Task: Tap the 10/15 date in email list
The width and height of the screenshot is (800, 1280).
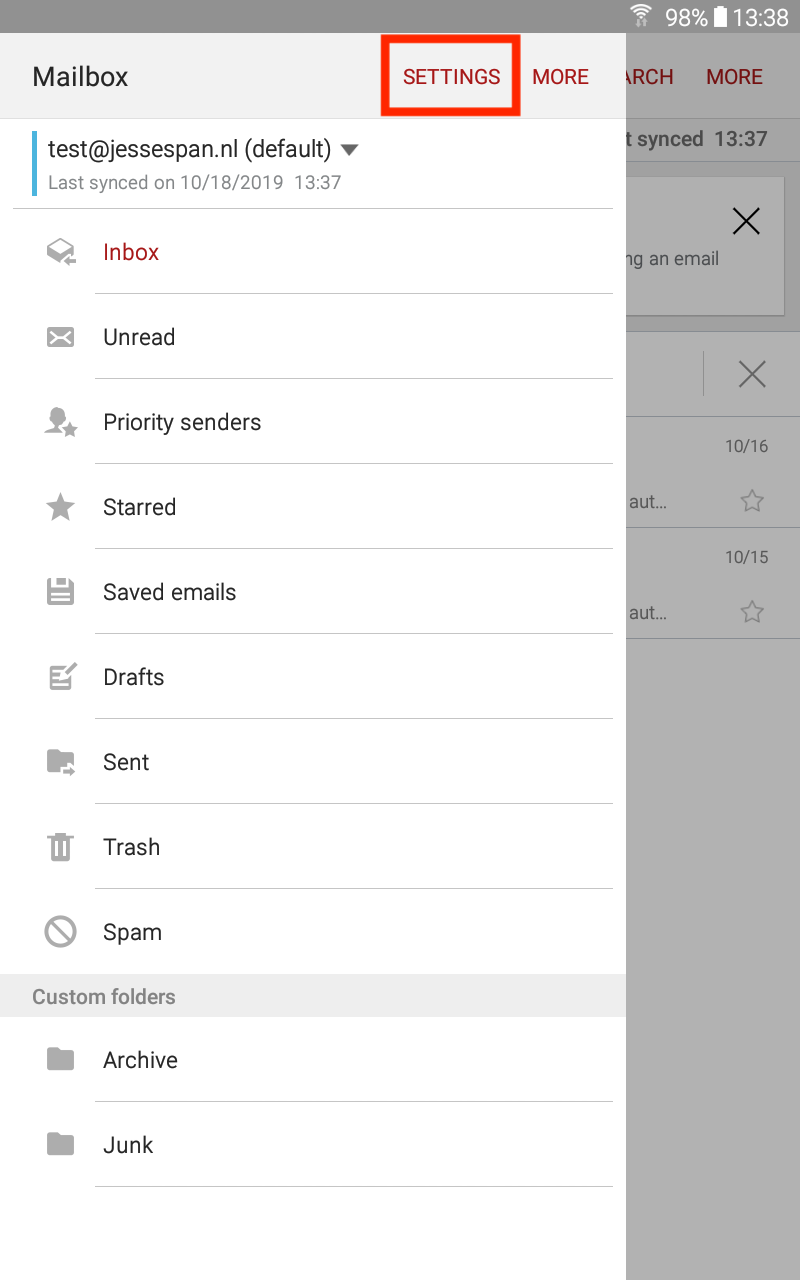Action: click(747, 557)
